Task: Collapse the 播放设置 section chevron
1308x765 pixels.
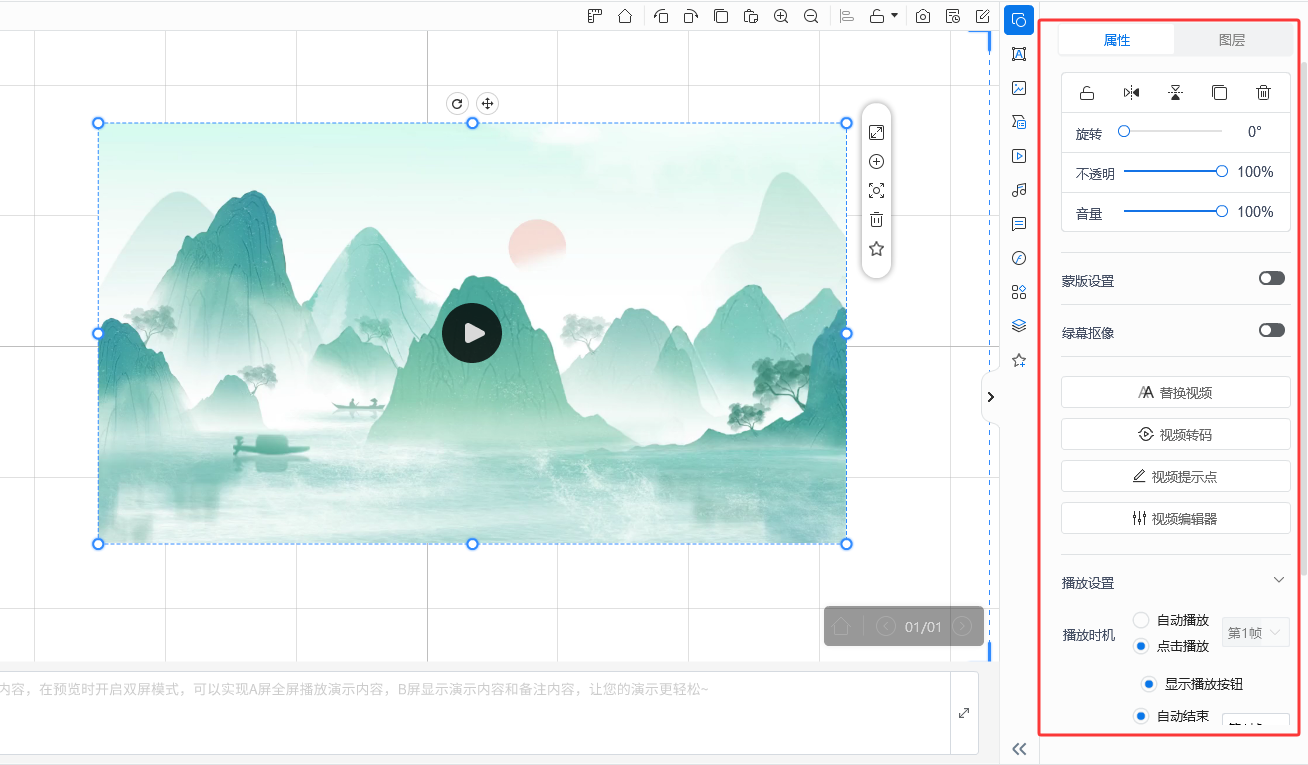Action: pyautogui.click(x=1278, y=580)
